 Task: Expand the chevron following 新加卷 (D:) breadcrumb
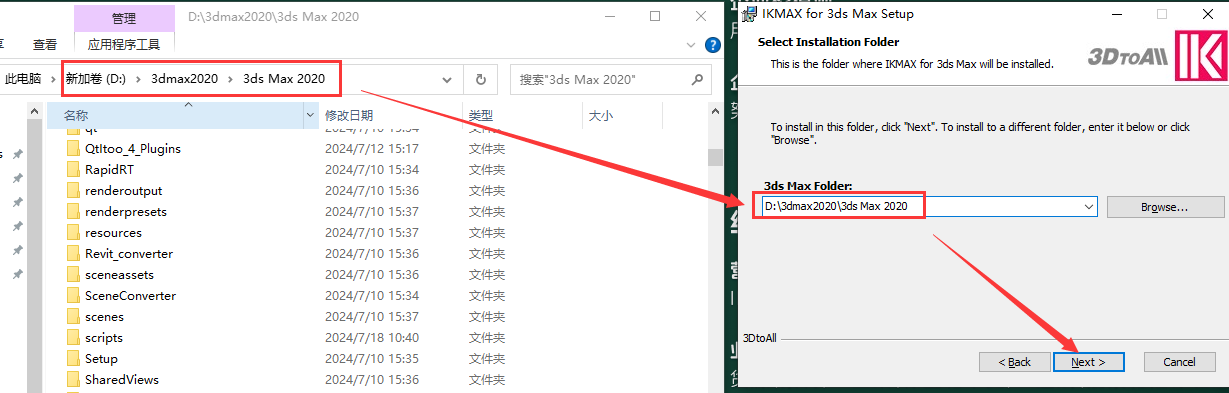[x=138, y=78]
